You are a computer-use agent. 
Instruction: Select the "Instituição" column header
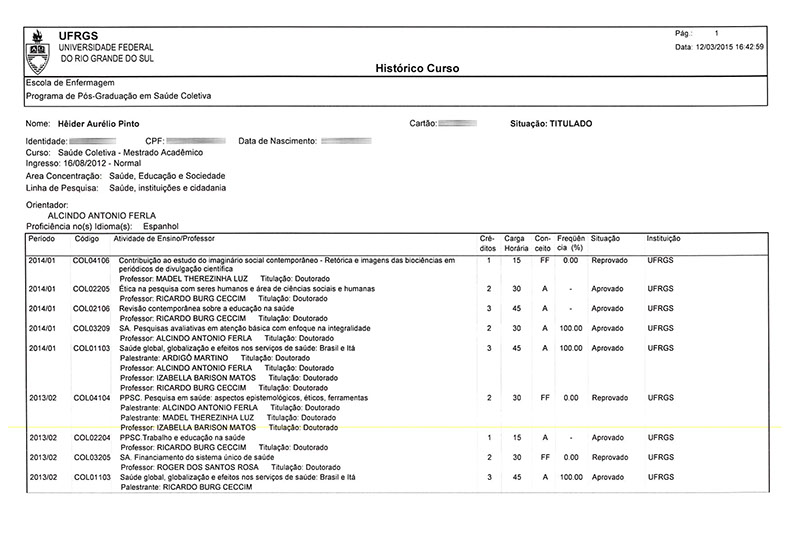coord(664,239)
